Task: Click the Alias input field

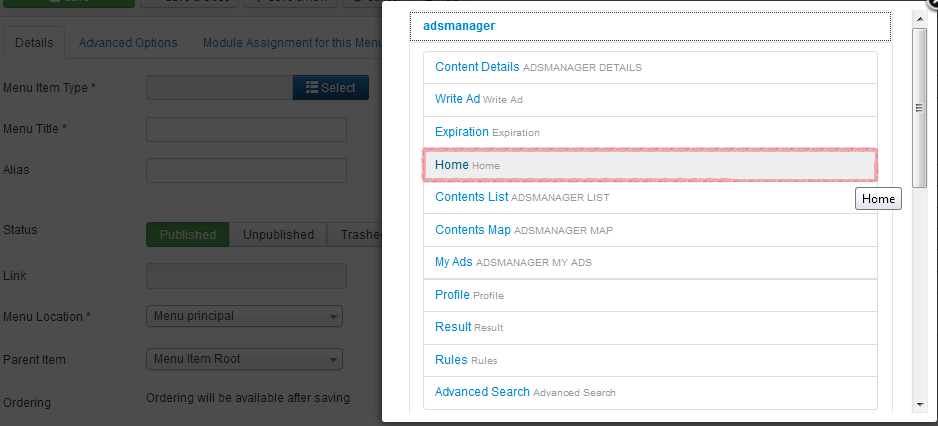Action: pyautogui.click(x=246, y=171)
